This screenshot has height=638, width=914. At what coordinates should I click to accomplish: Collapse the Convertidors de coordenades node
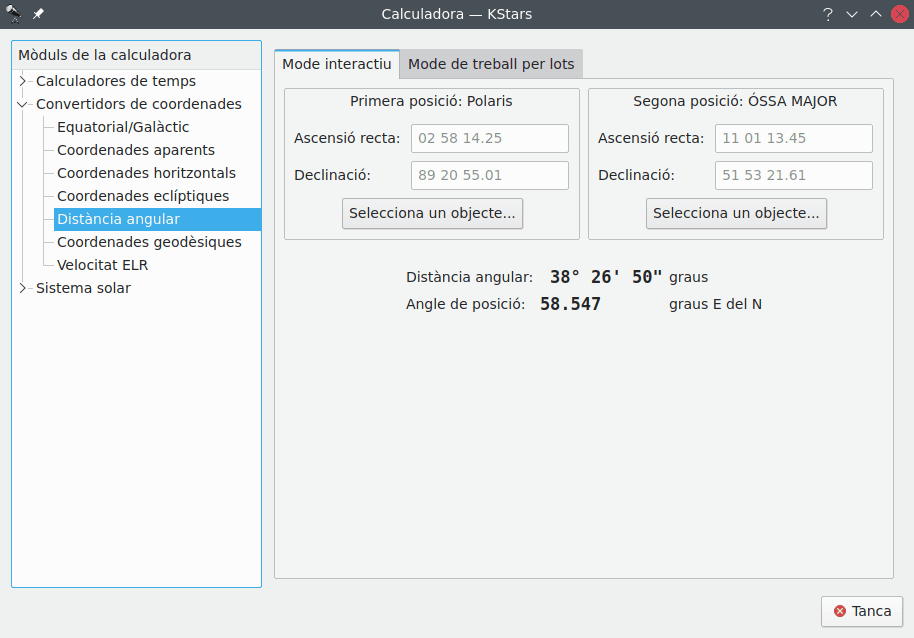click(23, 104)
